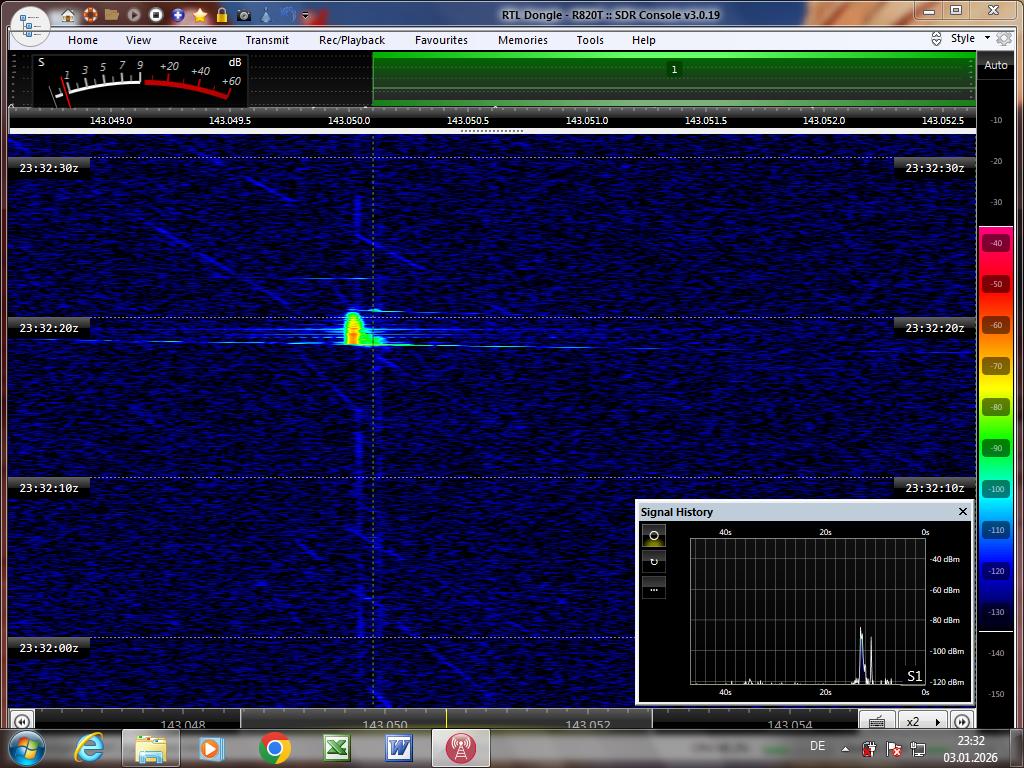Click the blue plus add icon

point(178,14)
